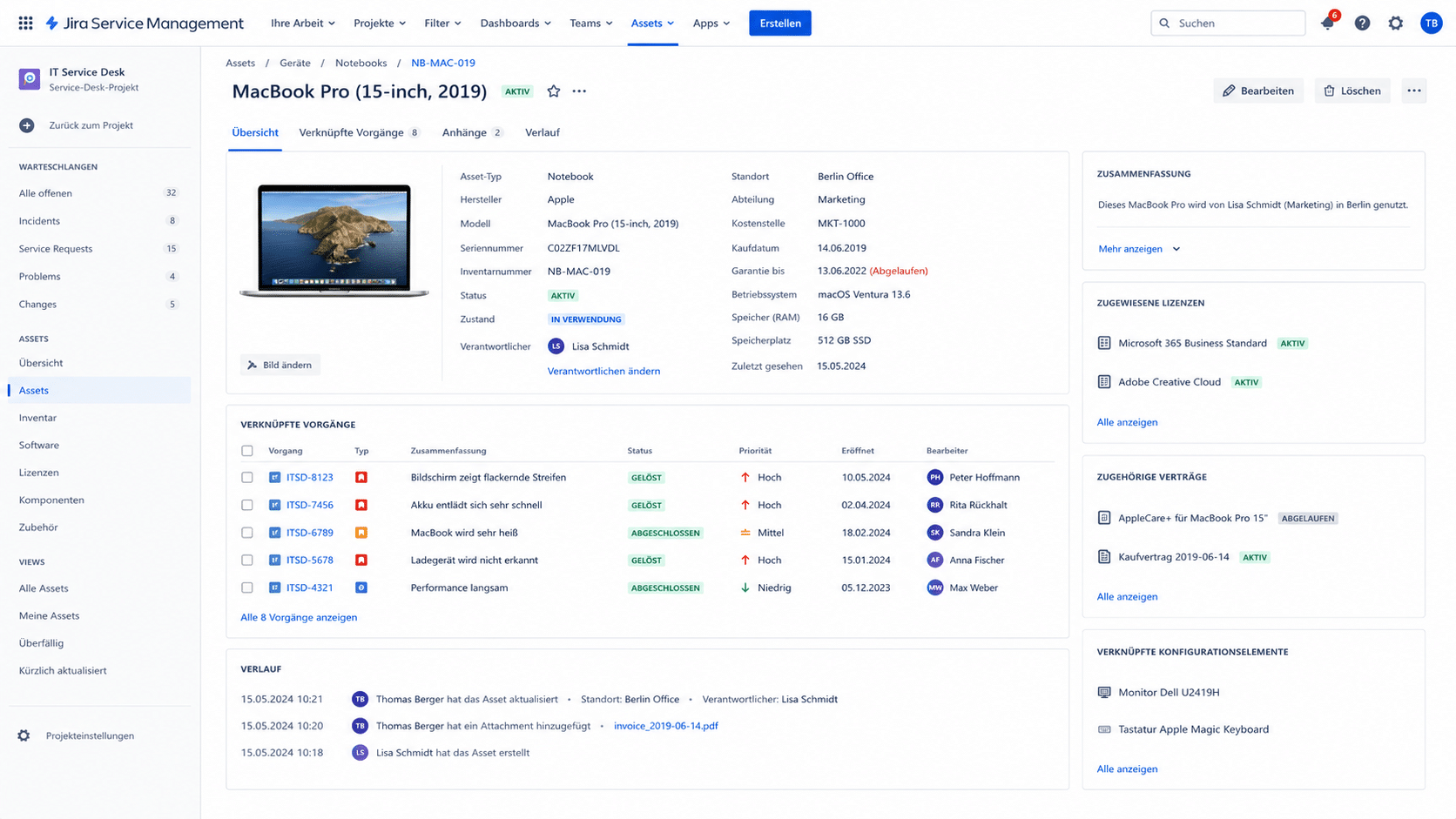Expand the Projekte dropdown menu
This screenshot has height=819, width=1456.
pyautogui.click(x=380, y=23)
